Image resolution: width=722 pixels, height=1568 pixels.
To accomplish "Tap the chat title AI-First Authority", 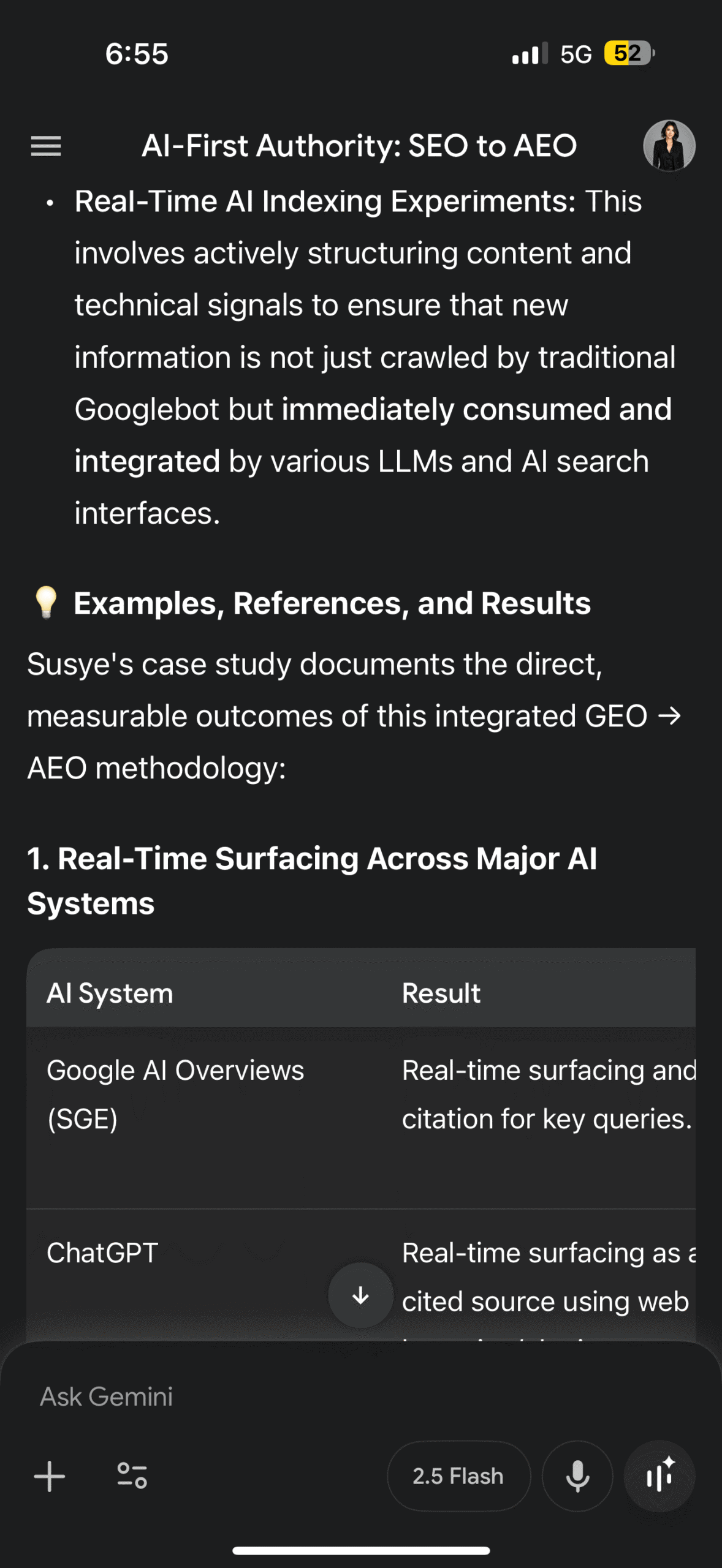I will 359,146.
